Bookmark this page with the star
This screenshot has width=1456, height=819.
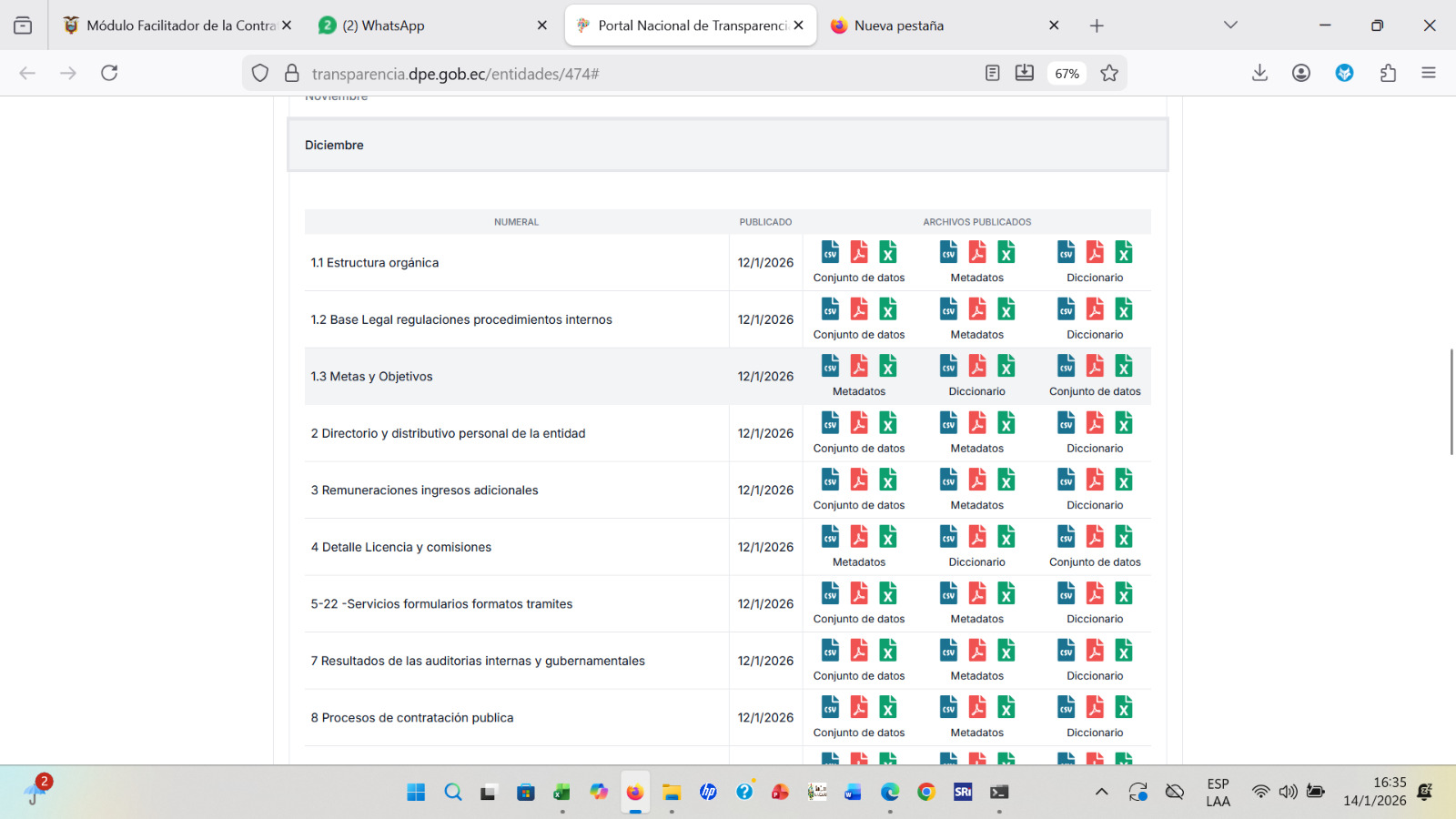(x=1108, y=73)
